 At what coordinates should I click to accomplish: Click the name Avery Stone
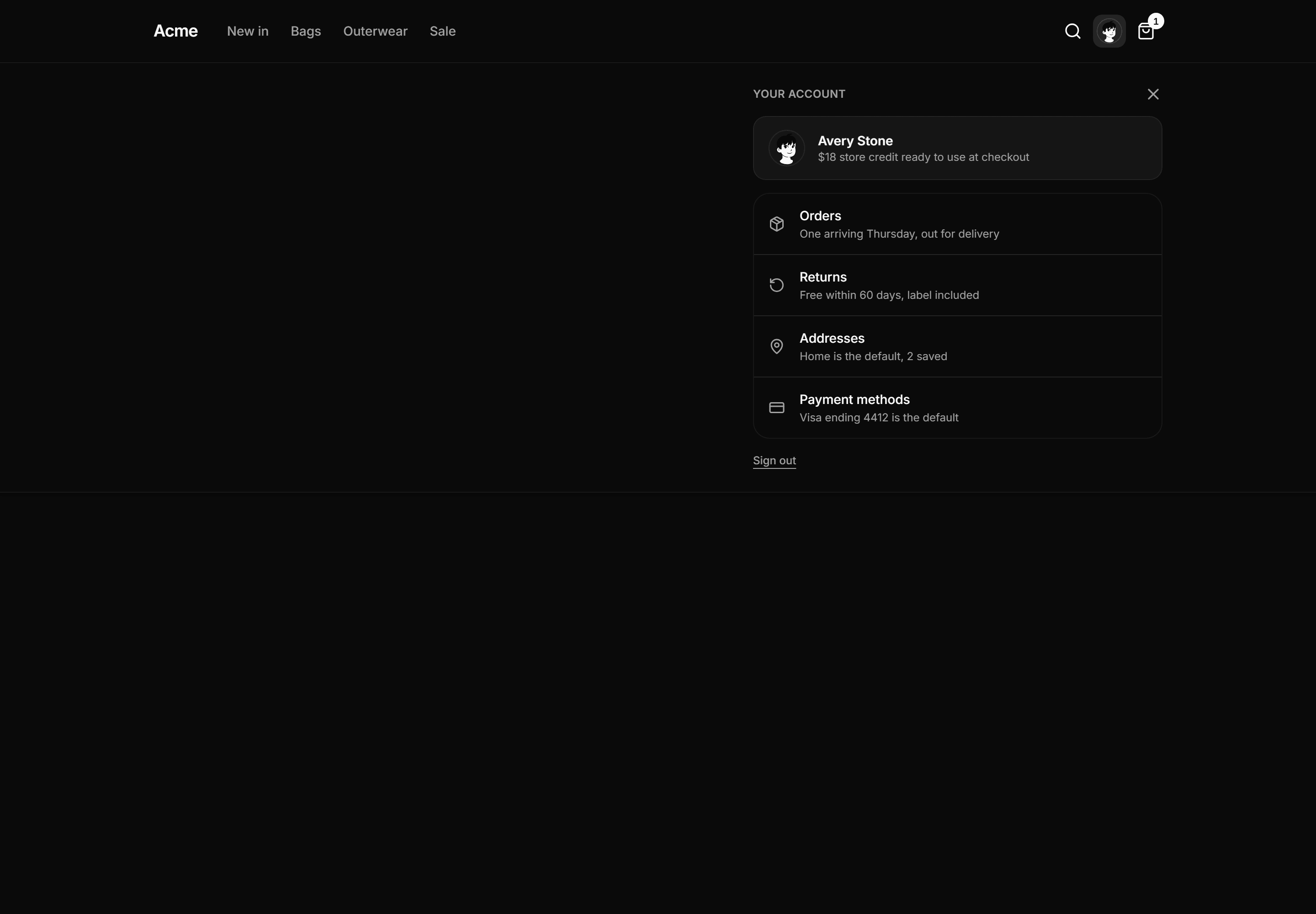[x=855, y=141]
